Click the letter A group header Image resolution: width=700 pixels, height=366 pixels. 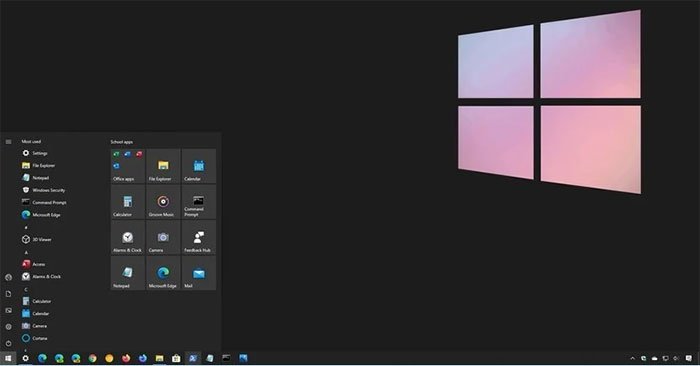pos(26,252)
